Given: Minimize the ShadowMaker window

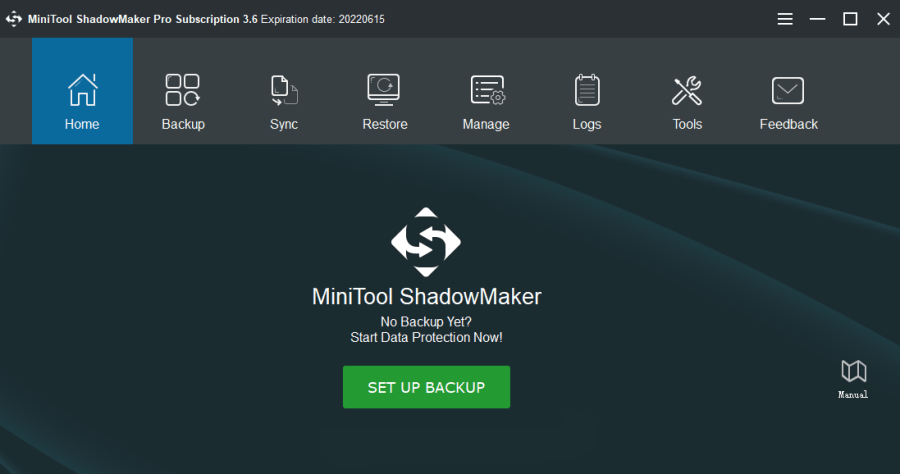Looking at the screenshot, I should 817,19.
